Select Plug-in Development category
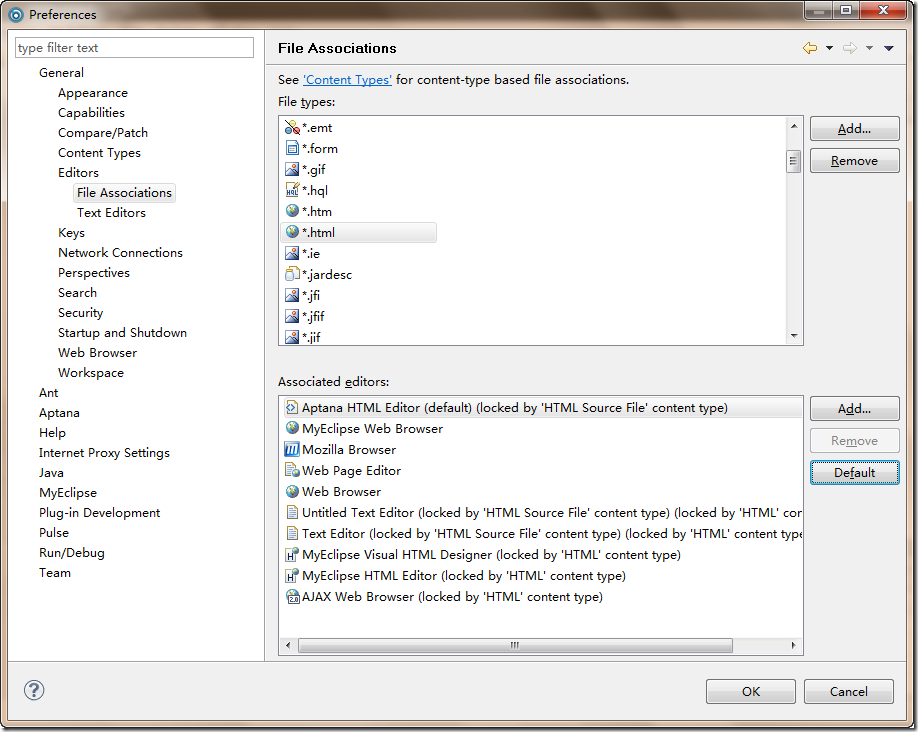This screenshot has width=918, height=732. (100, 512)
